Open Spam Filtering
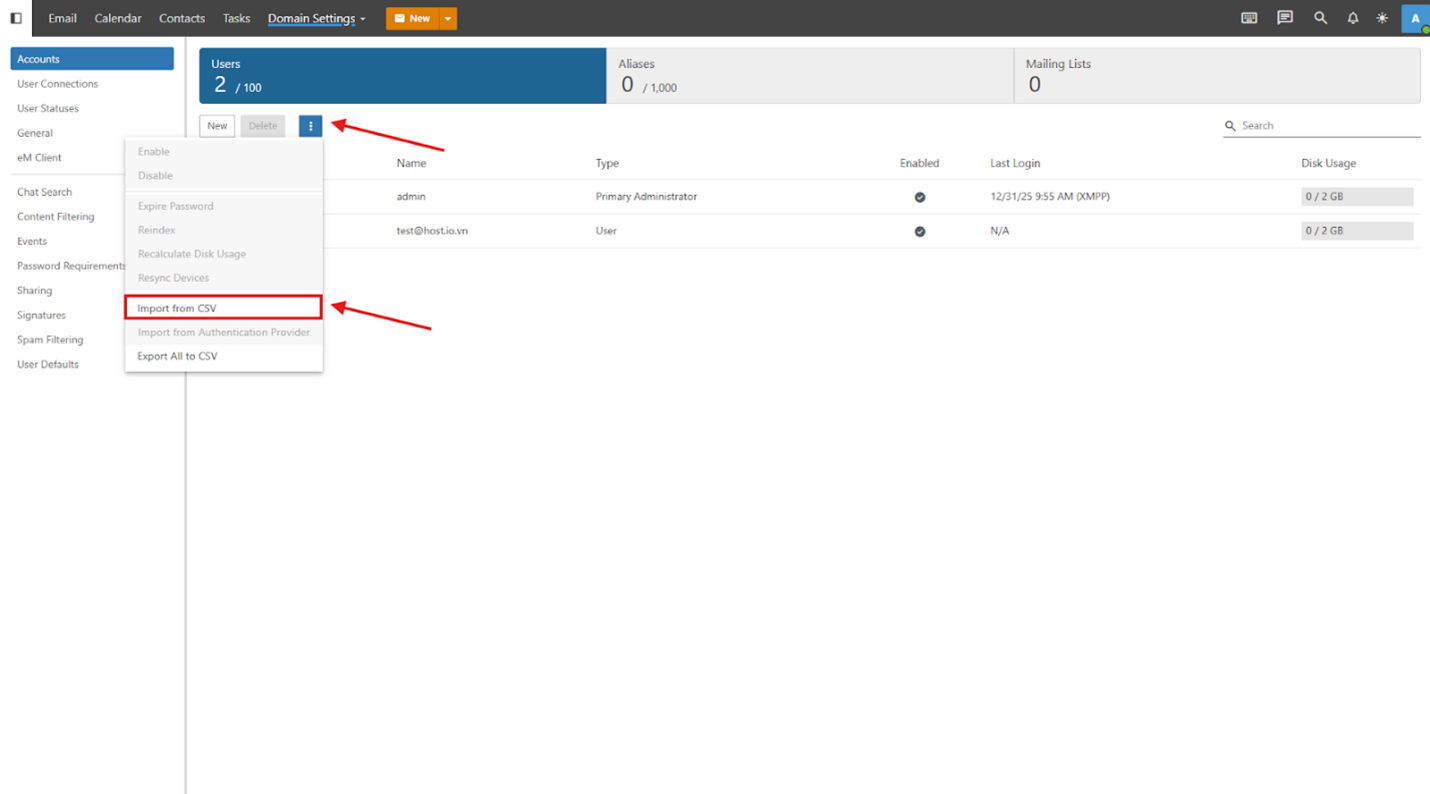 pos(50,340)
